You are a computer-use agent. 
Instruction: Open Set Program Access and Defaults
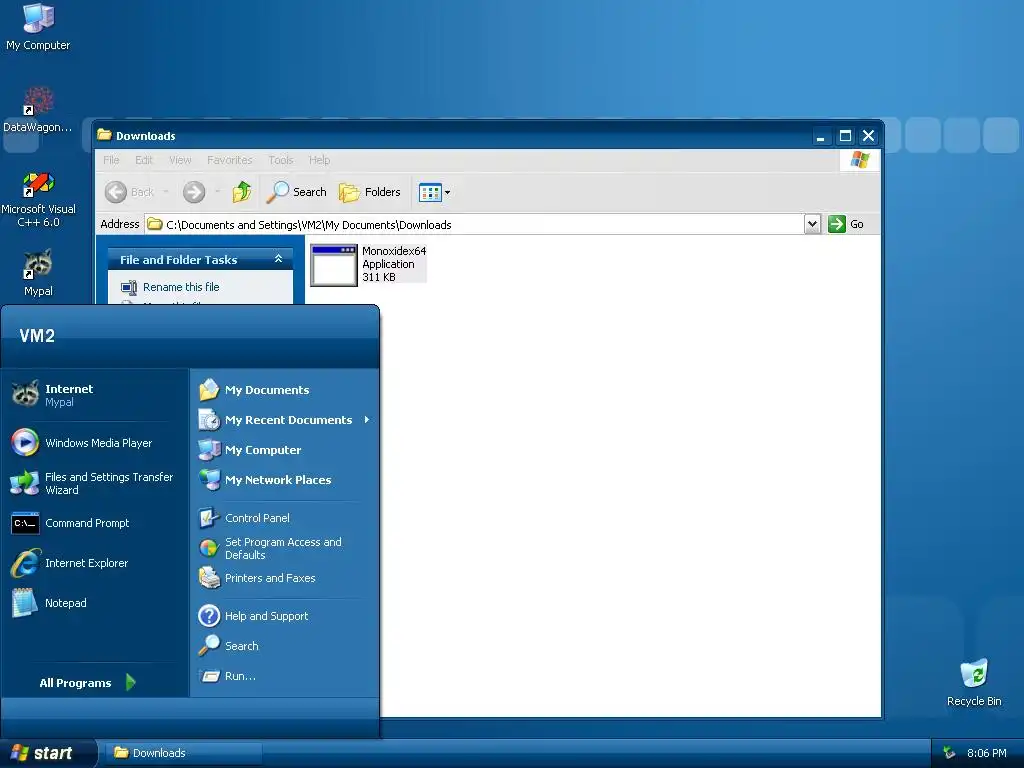point(285,549)
